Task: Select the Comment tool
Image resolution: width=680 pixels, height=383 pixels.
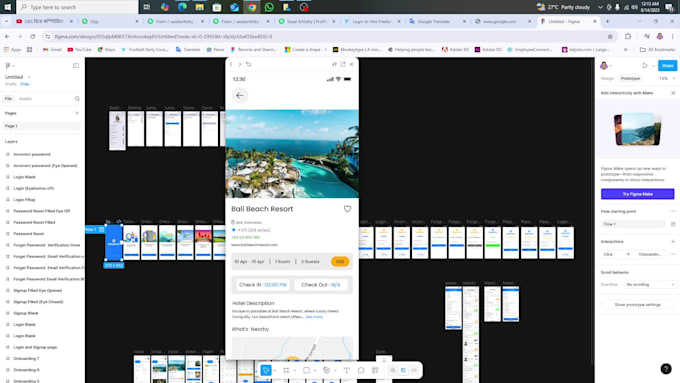Action: click(361, 370)
